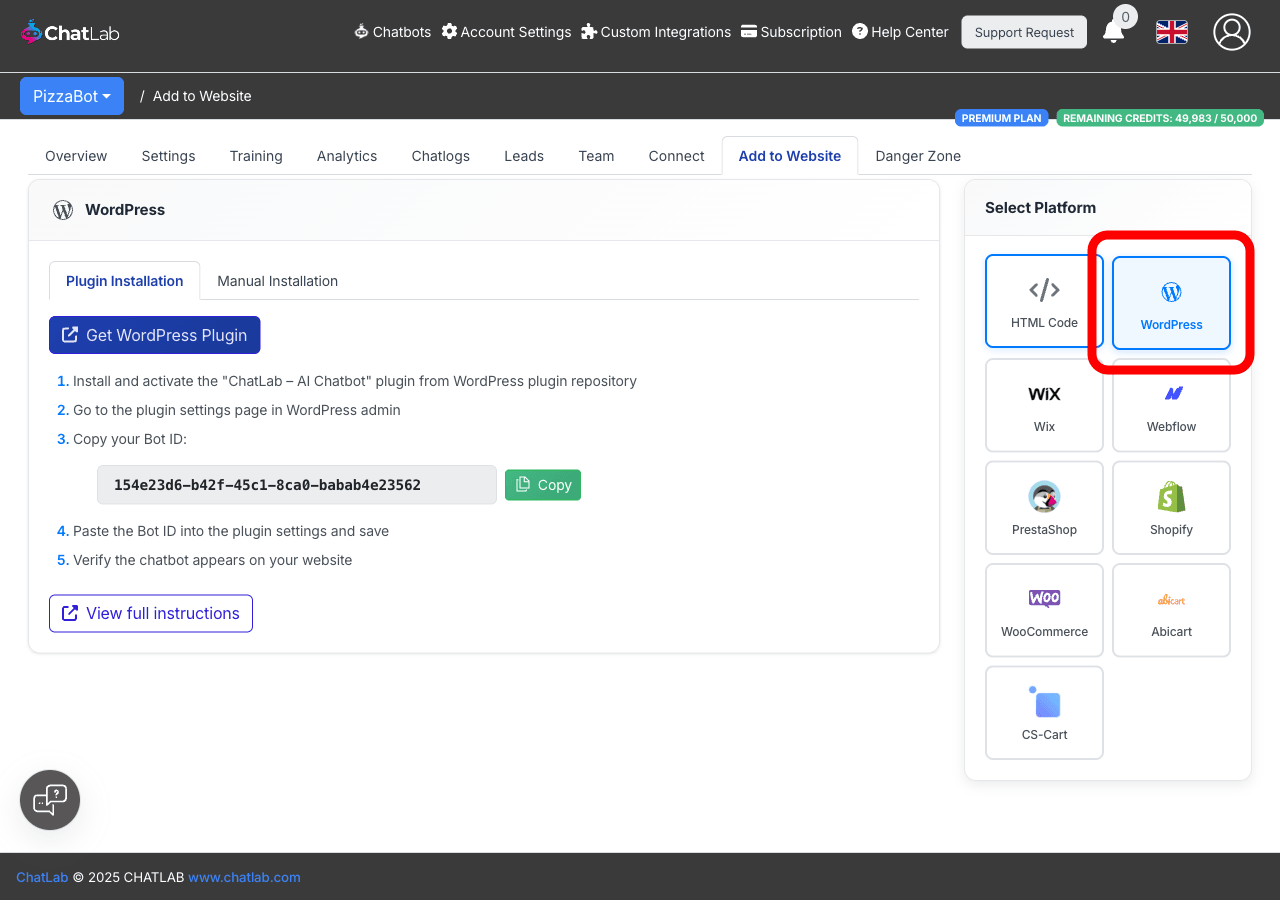Open the Danger Zone tab
Screen dimensions: 1280x900
[x=917, y=156]
